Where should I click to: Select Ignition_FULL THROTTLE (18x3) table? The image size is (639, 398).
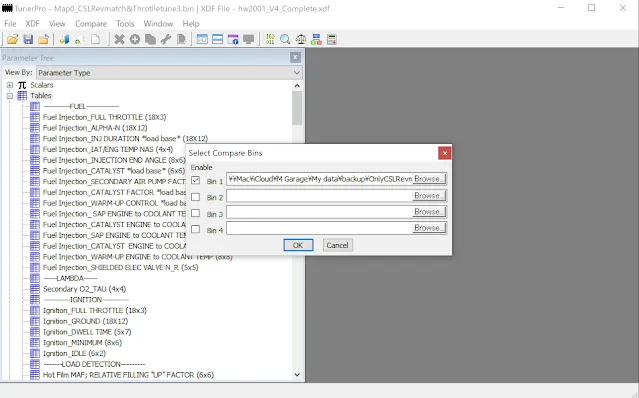pyautogui.click(x=95, y=310)
